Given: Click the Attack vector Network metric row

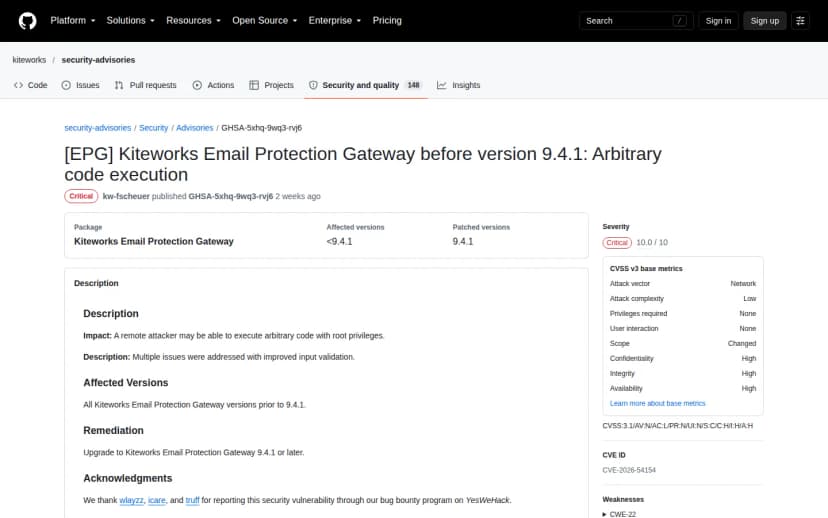Looking at the screenshot, I should [683, 284].
